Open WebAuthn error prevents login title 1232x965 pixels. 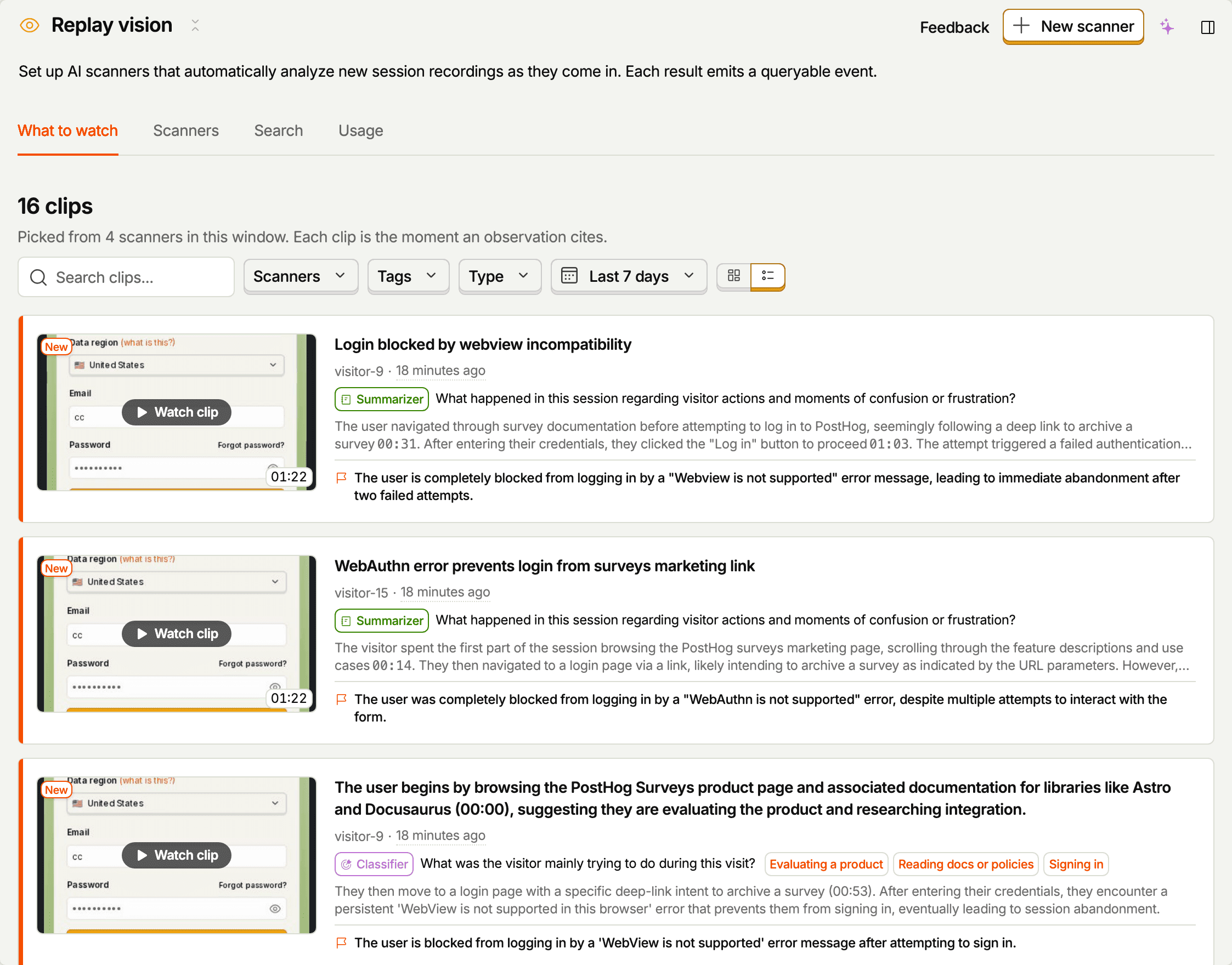click(544, 565)
